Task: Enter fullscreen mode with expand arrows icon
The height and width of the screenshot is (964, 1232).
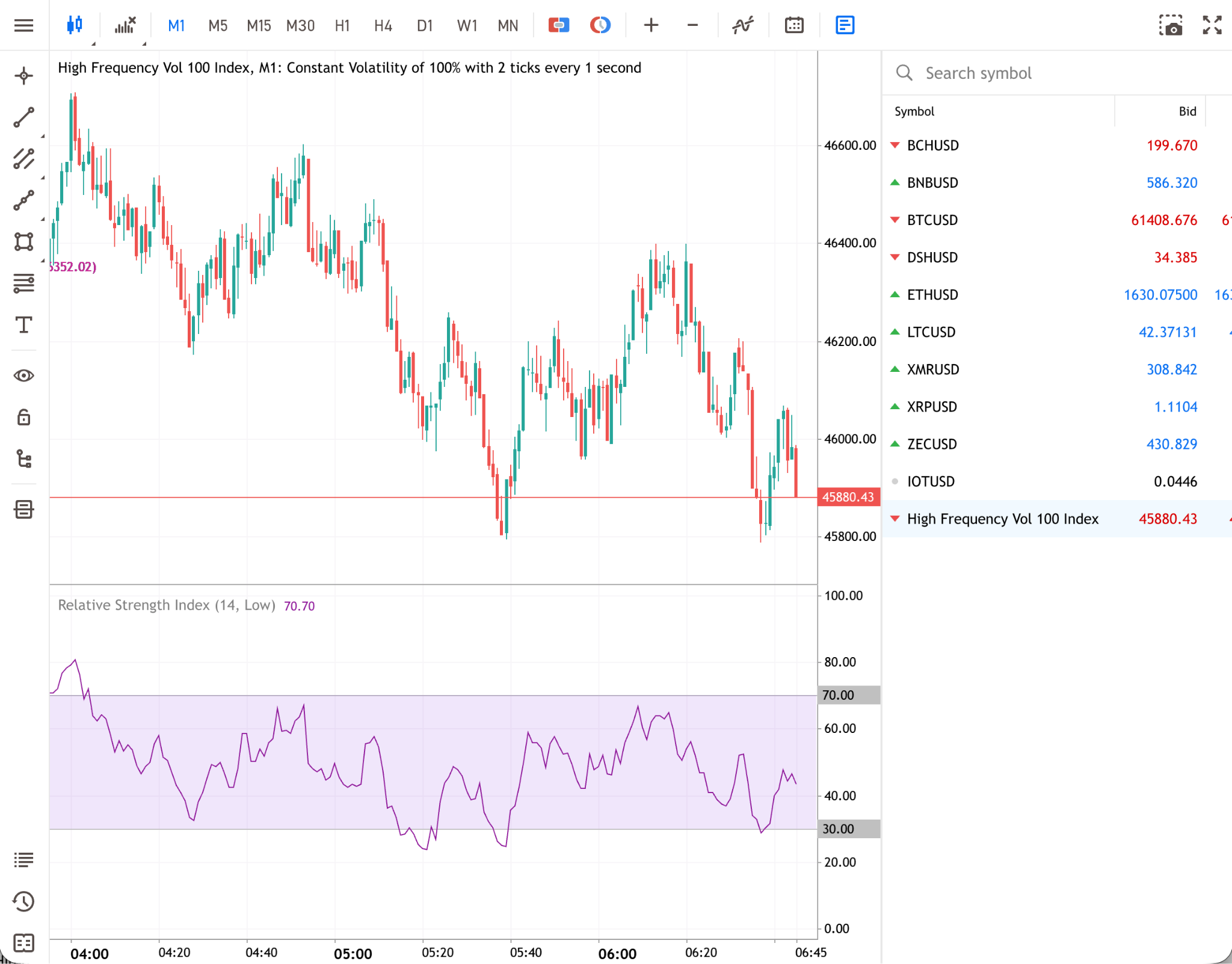Action: 1212,25
